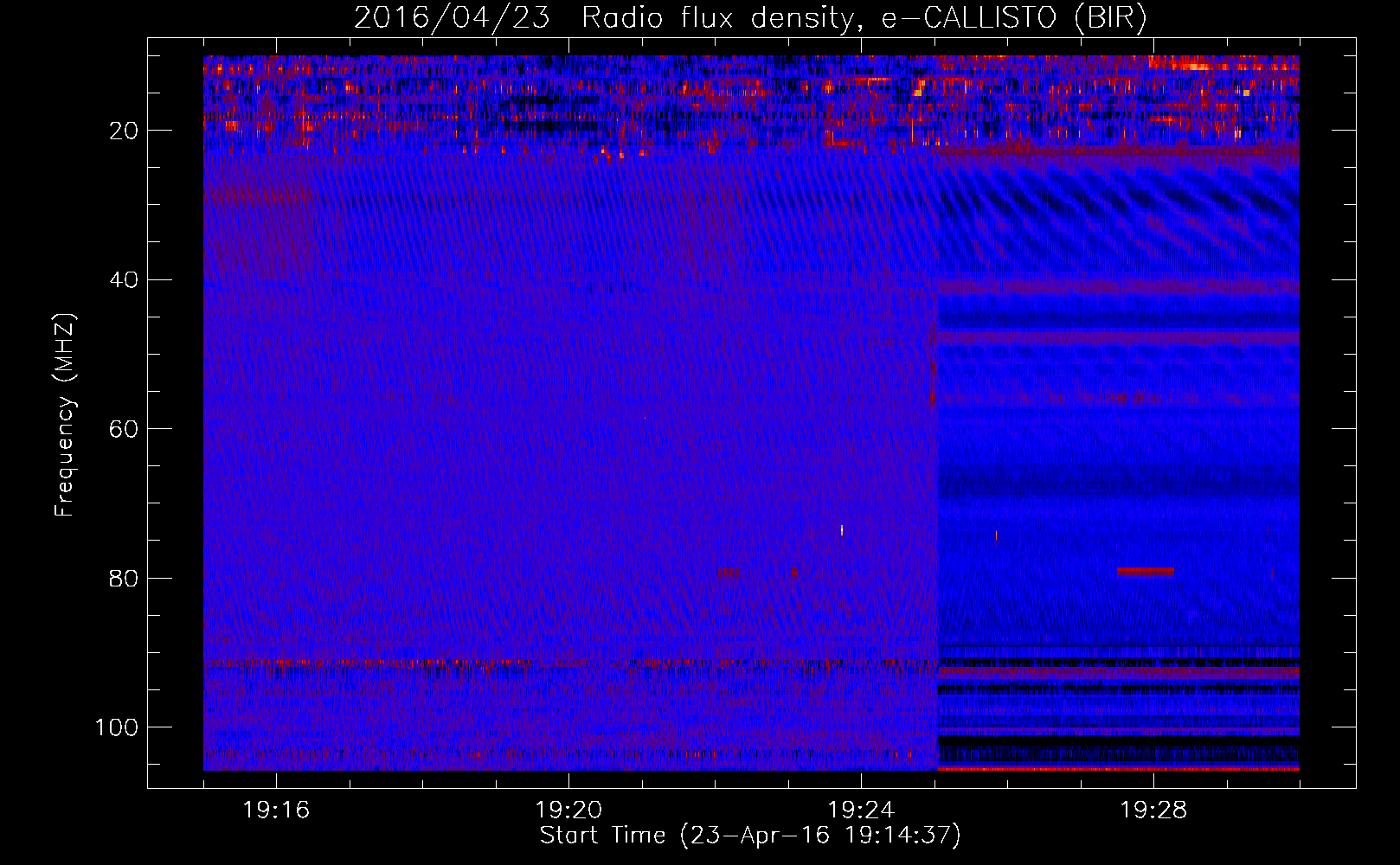The image size is (1400, 865).
Task: Click the 20 MHz frequency tick label
Action: coord(124,131)
